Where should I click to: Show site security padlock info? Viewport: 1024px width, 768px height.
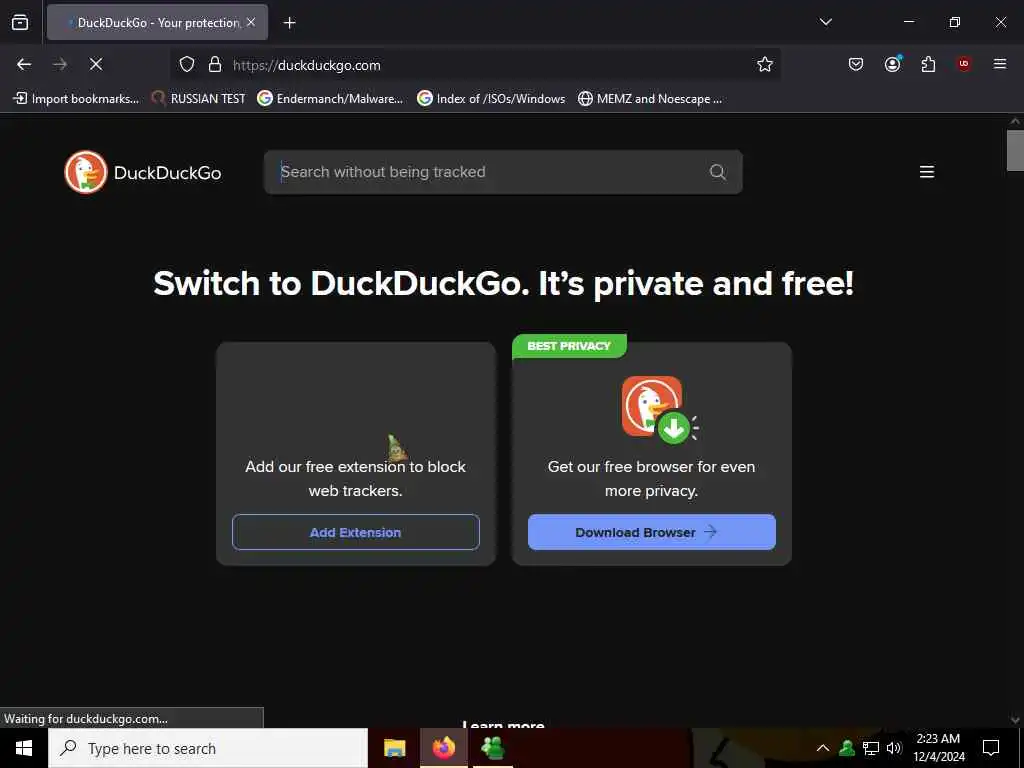tap(214, 65)
